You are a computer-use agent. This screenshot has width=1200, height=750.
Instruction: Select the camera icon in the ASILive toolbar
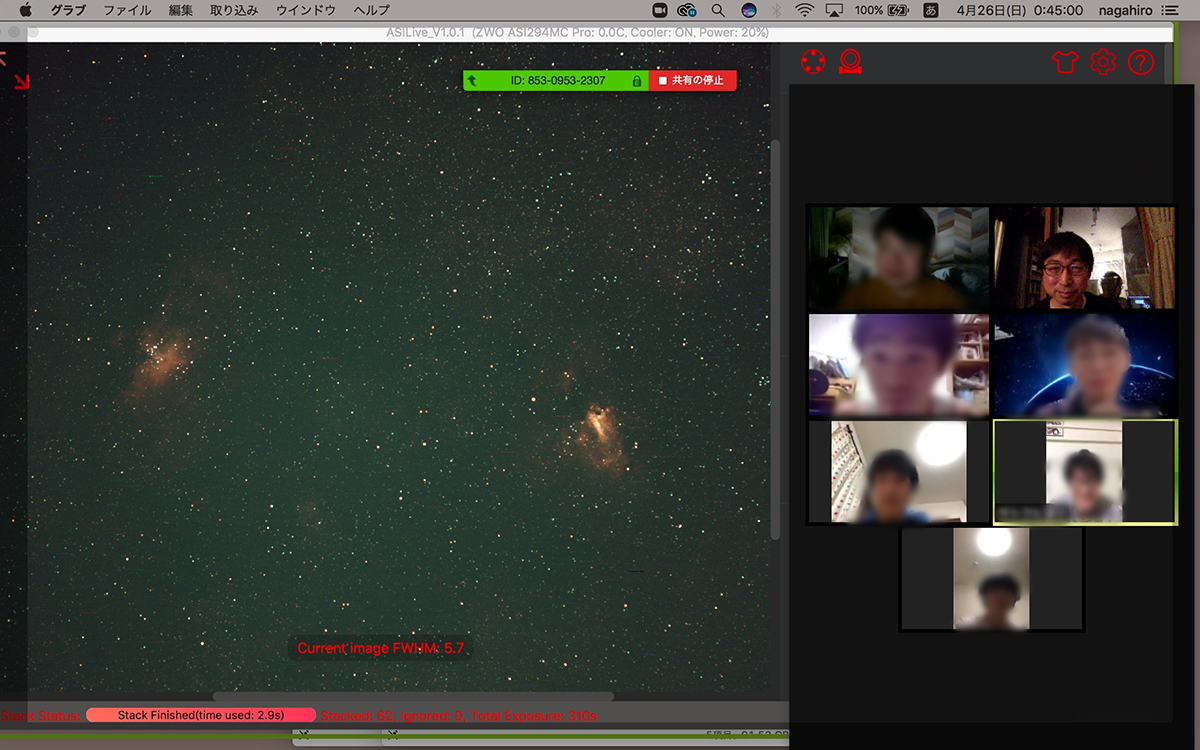849,62
